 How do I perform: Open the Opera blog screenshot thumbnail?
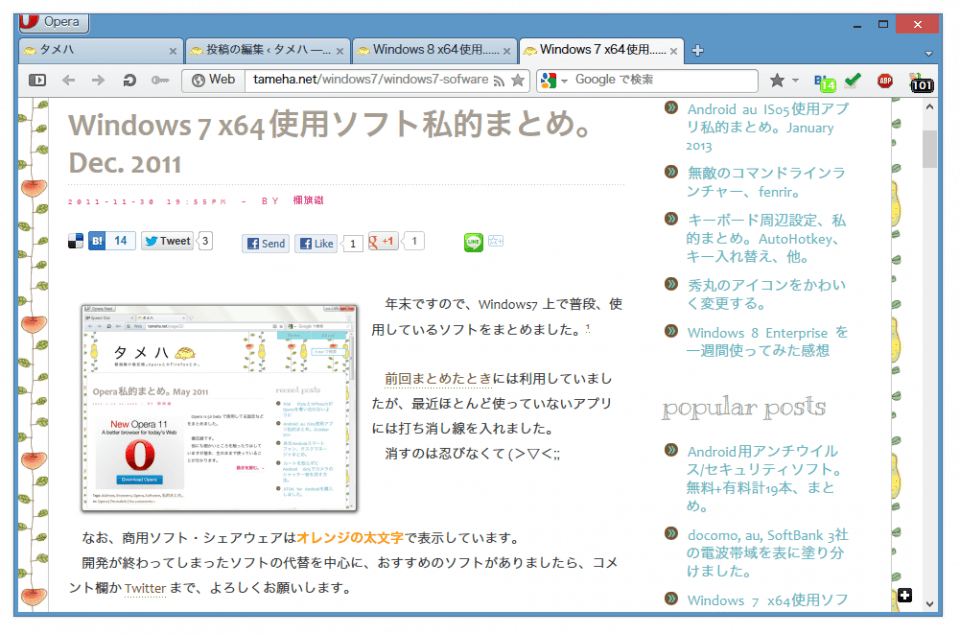point(219,408)
